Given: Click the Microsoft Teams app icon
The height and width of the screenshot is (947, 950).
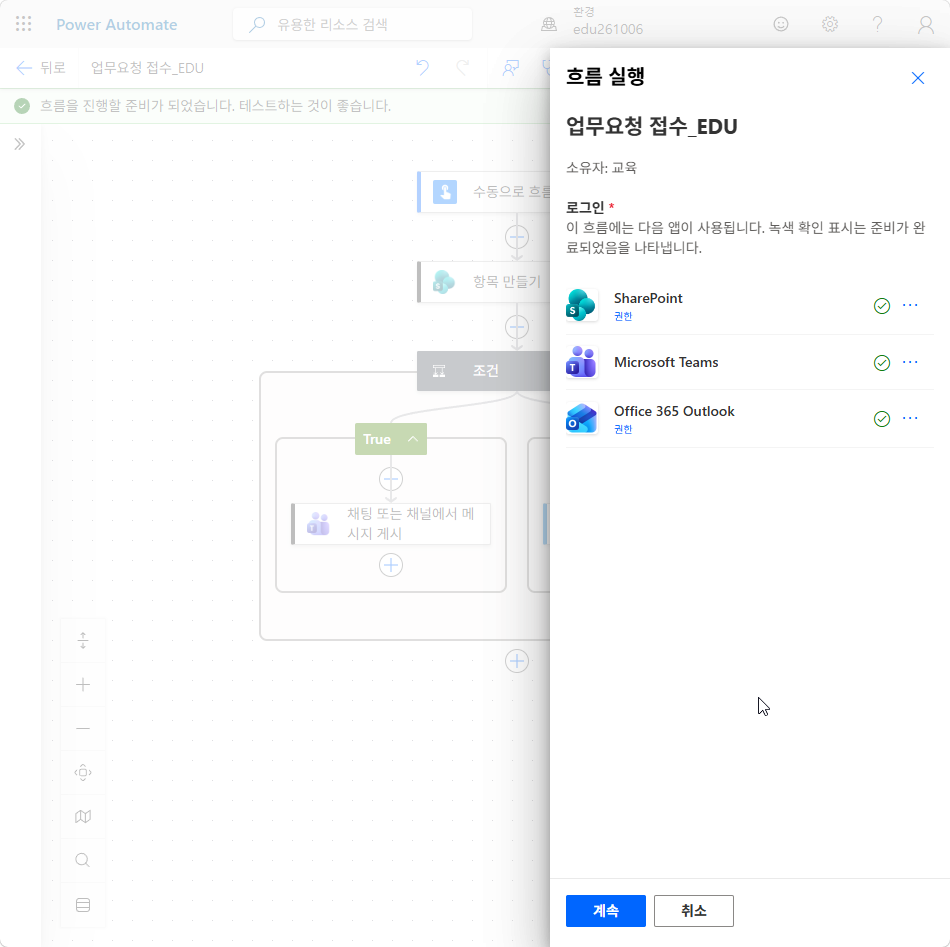Looking at the screenshot, I should (x=582, y=362).
